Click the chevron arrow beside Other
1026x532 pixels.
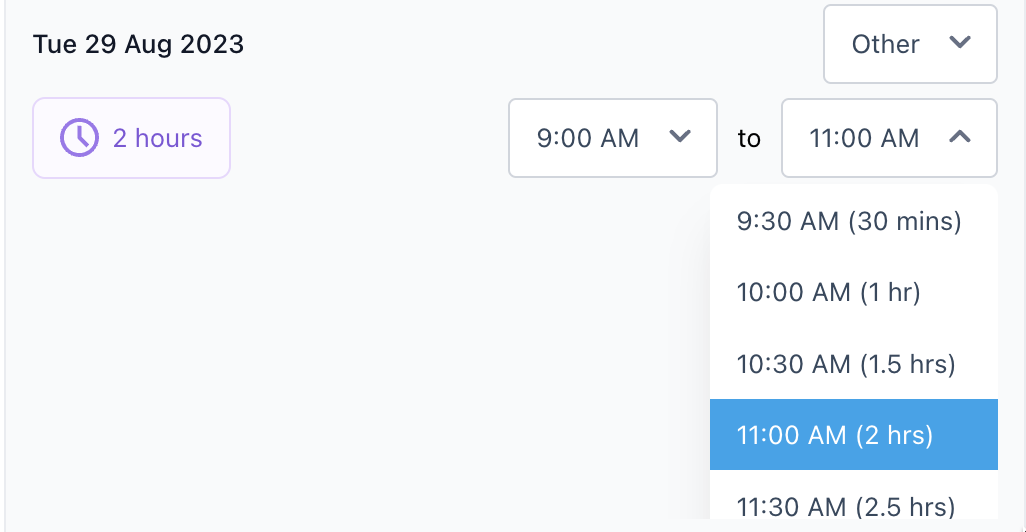coord(960,43)
